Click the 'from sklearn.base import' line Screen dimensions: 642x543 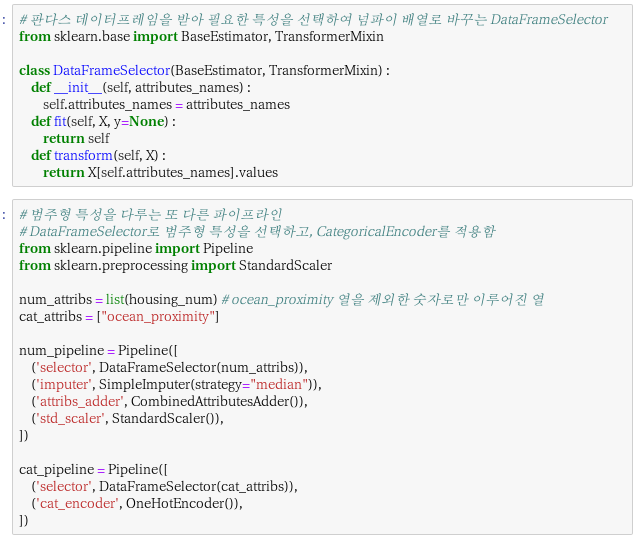201,36
